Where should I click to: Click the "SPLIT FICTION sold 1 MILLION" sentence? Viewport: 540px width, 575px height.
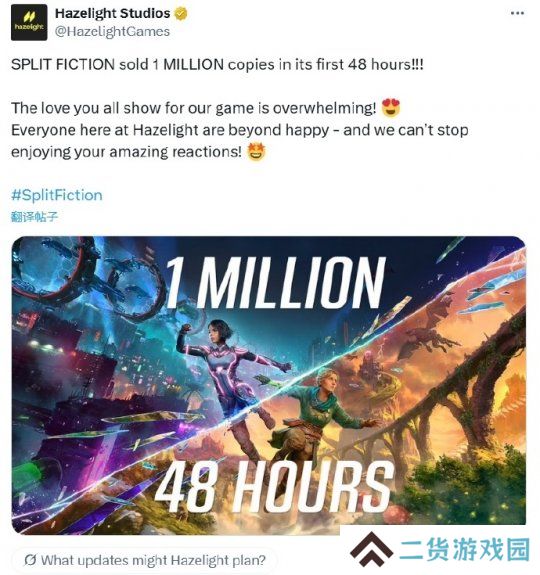click(217, 65)
